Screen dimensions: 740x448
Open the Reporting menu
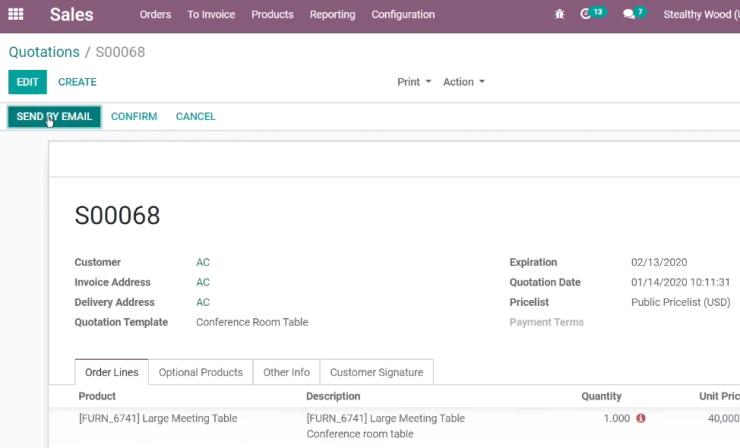coord(332,15)
